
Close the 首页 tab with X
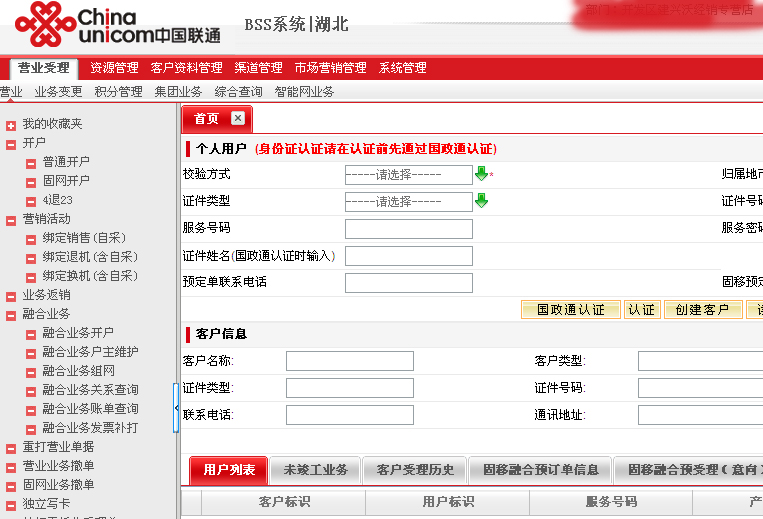pos(237,118)
